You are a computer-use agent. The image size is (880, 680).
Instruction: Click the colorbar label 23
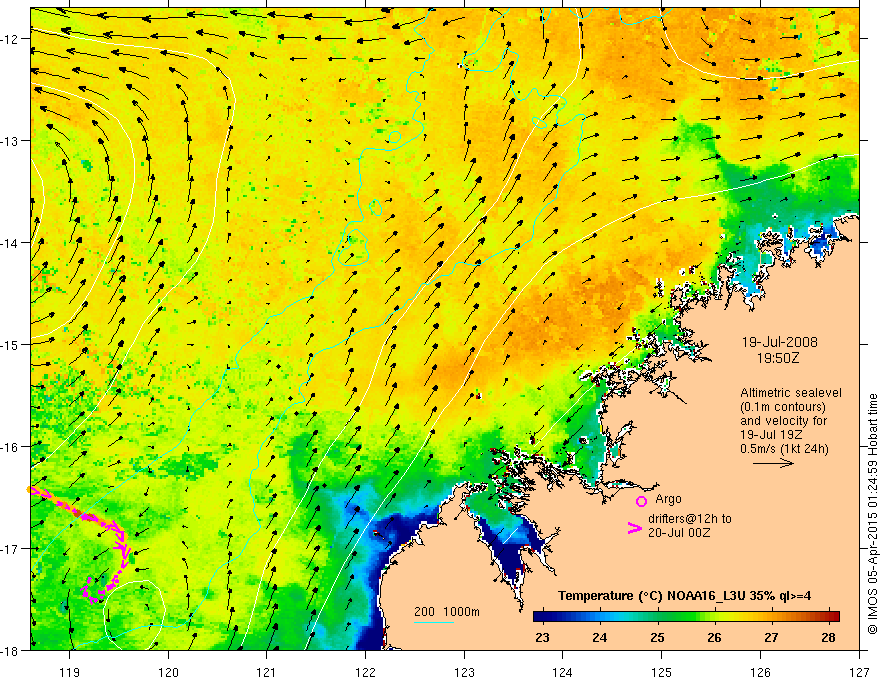[x=542, y=637]
